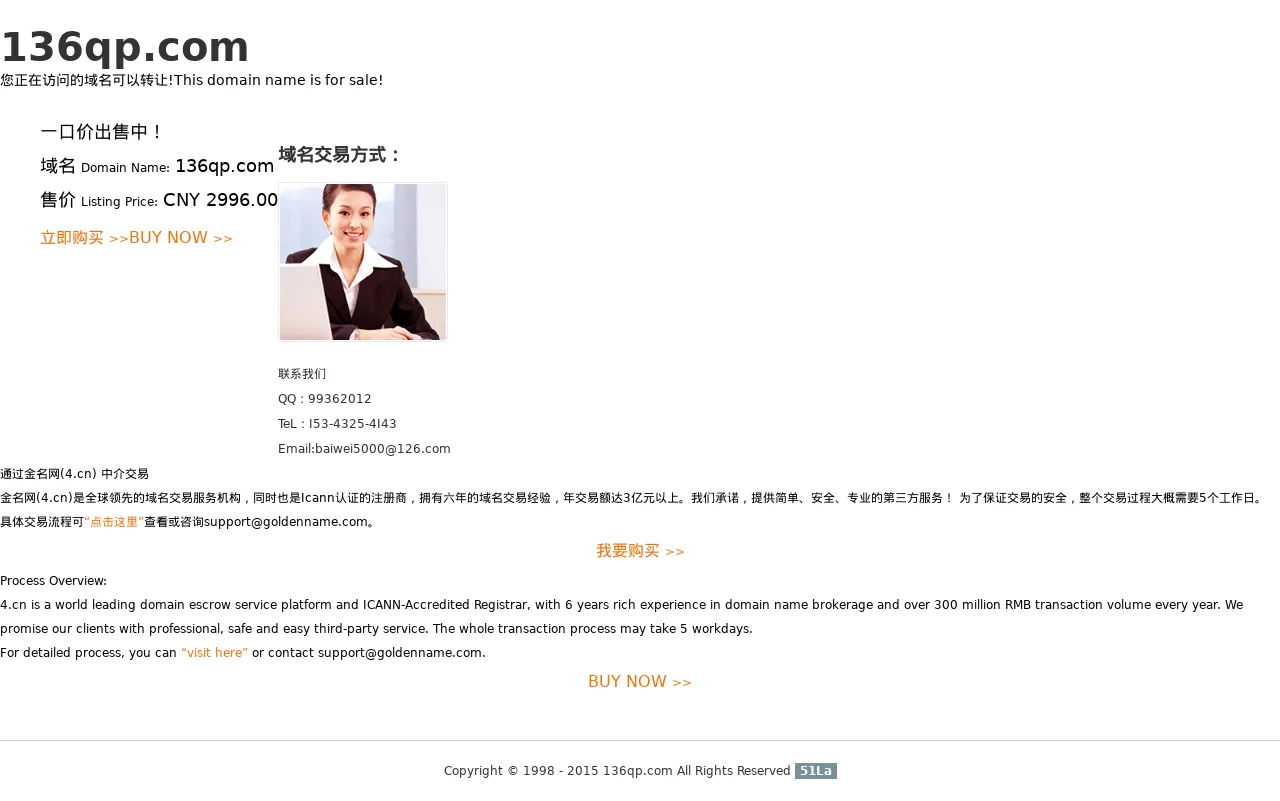Click the Domain Name 136qp.com text
The width and height of the screenshot is (1280, 801).
point(157,166)
